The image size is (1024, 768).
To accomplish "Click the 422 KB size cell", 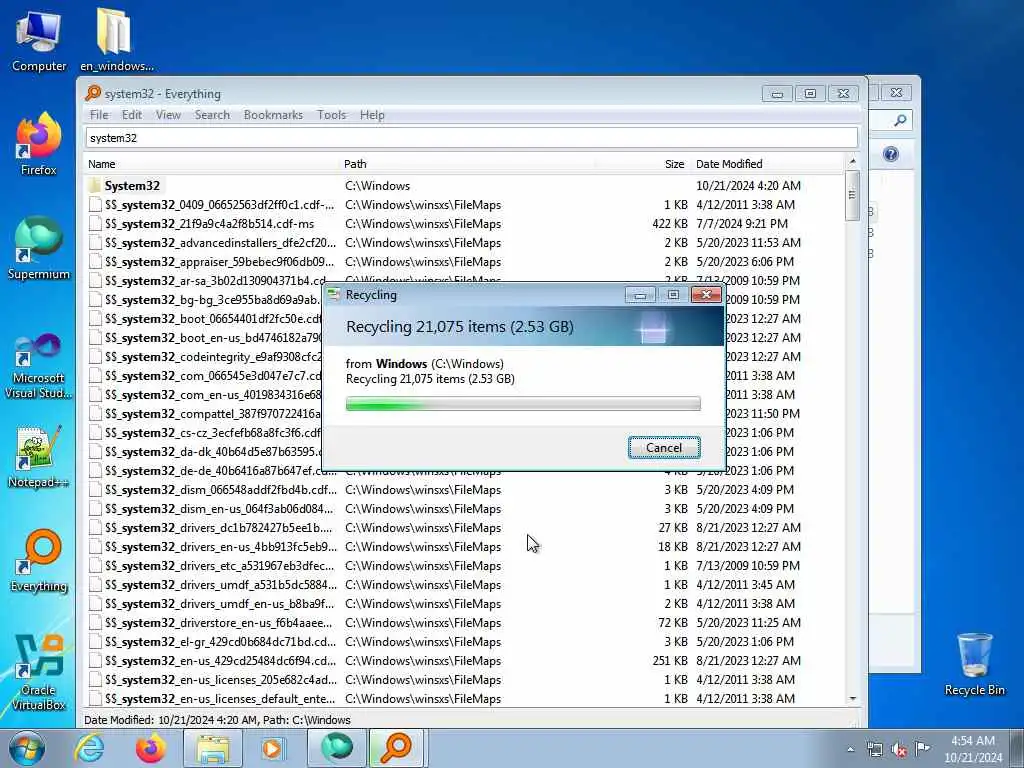I will point(670,223).
